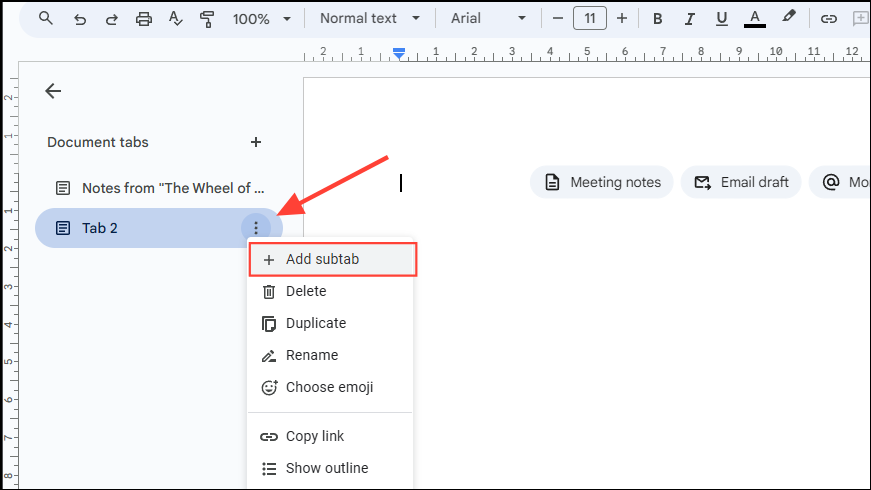Image resolution: width=871 pixels, height=490 pixels.
Task: Open the search menus magnifier icon
Action: [46, 18]
